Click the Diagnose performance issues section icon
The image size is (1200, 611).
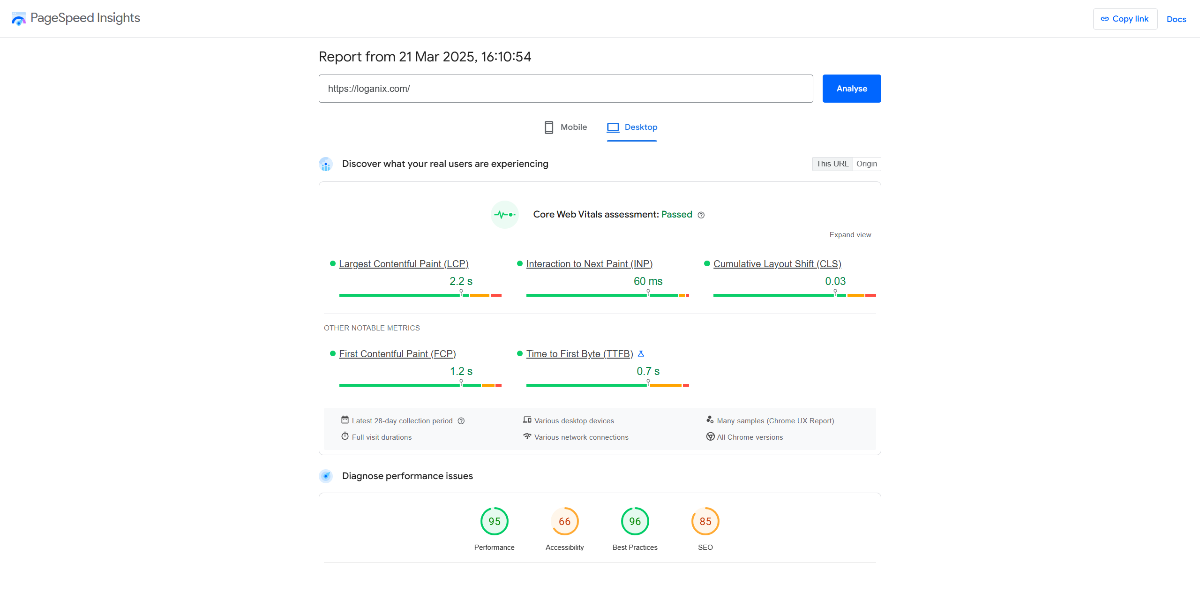pos(325,476)
